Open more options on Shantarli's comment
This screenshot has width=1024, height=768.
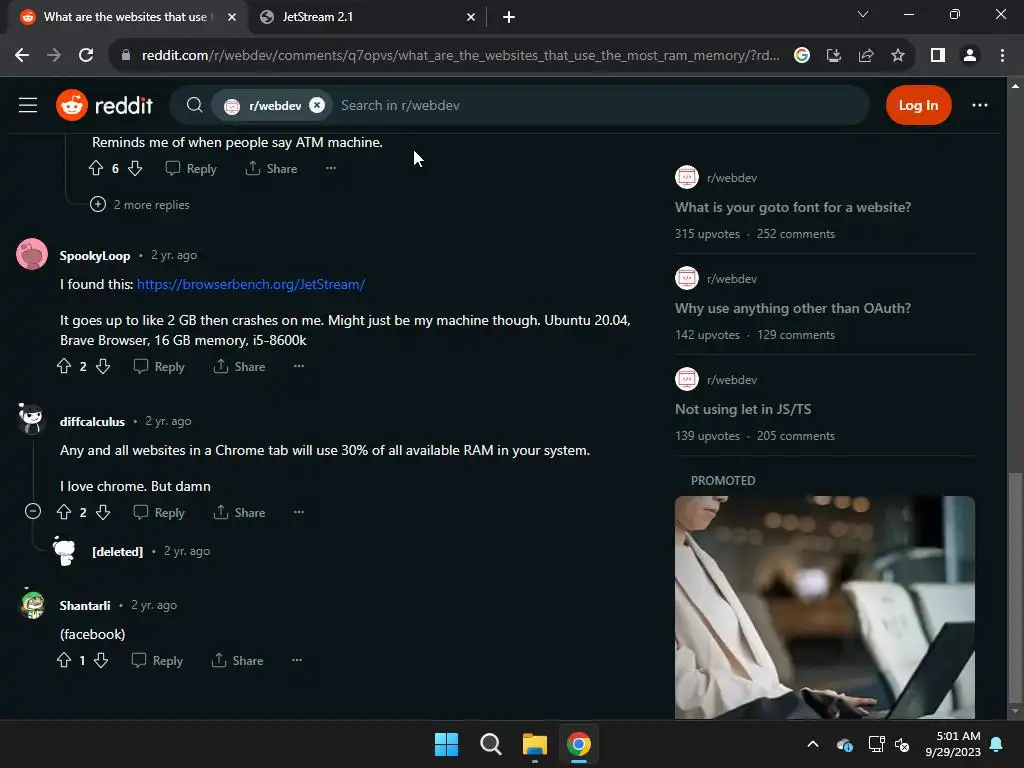tap(296, 660)
